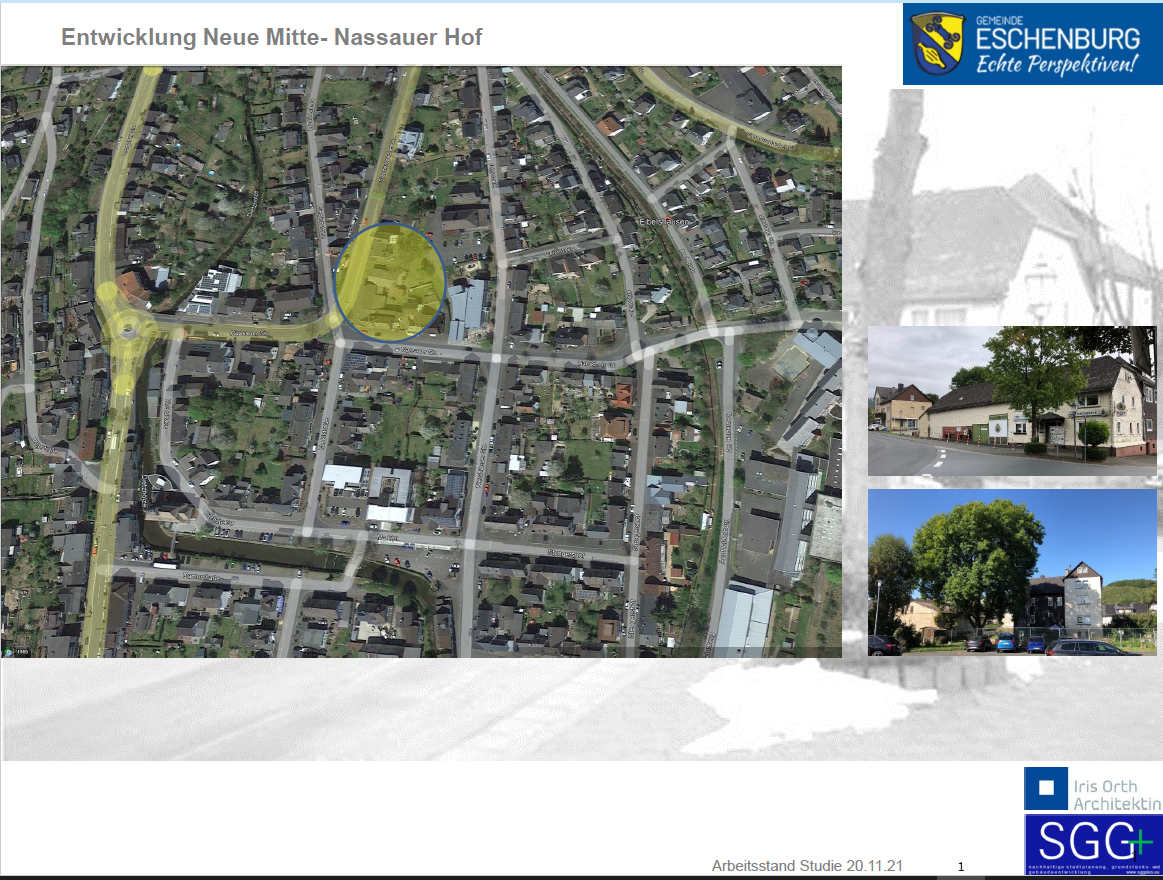1163x880 pixels.
Task: Click the tree in the upper street photo
Action: point(1038,367)
